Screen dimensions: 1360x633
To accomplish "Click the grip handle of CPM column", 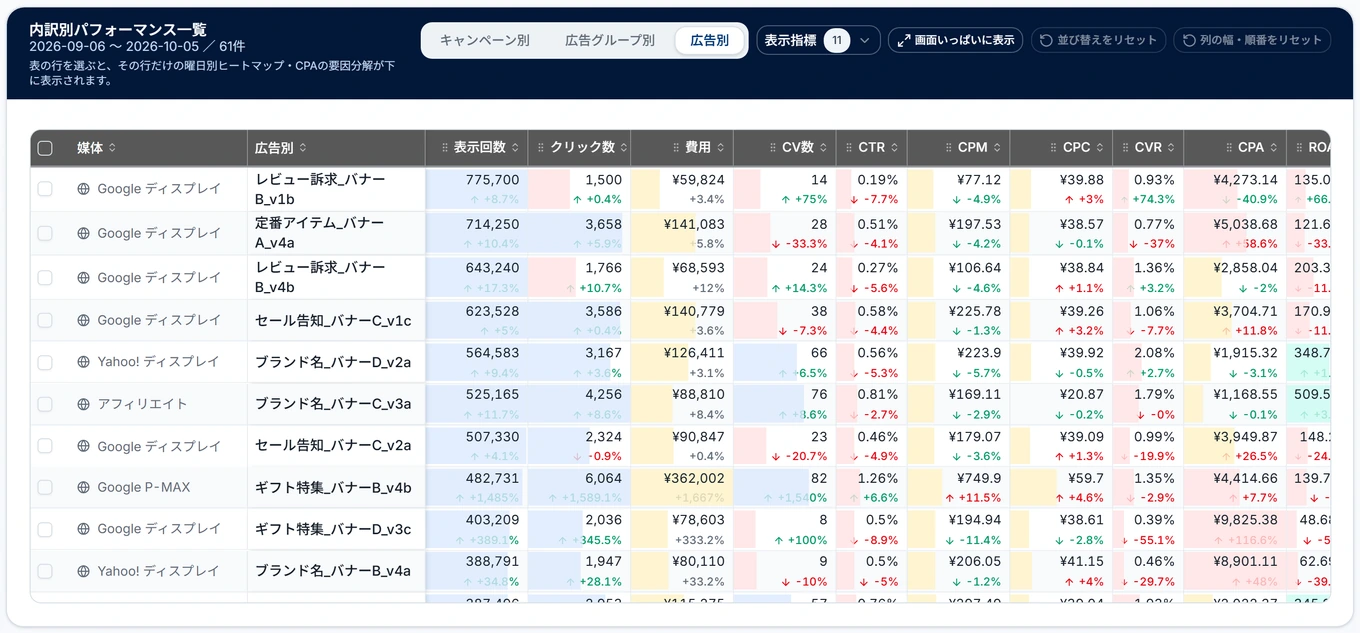I will 948,148.
